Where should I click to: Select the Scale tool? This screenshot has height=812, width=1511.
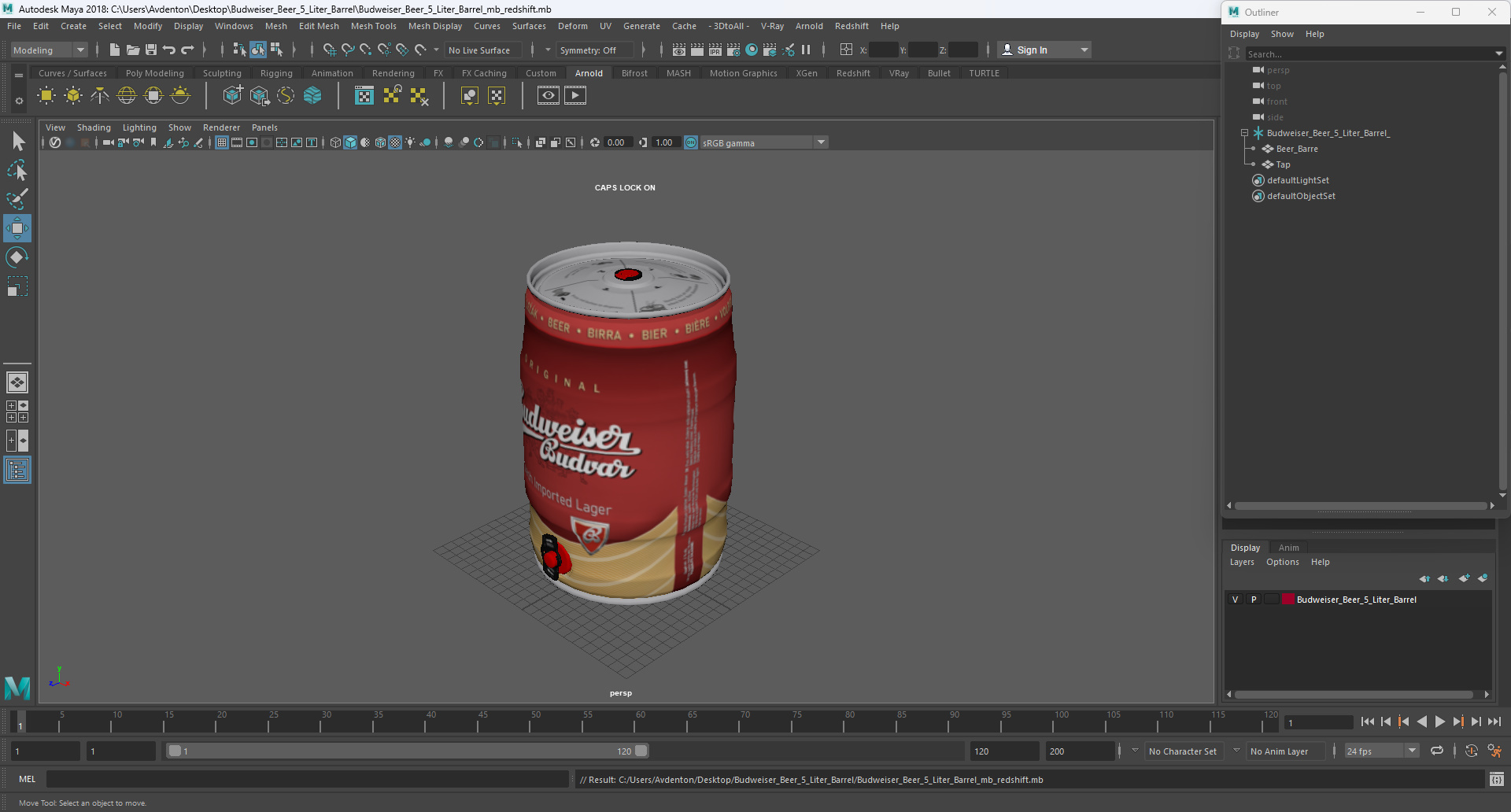[17, 286]
